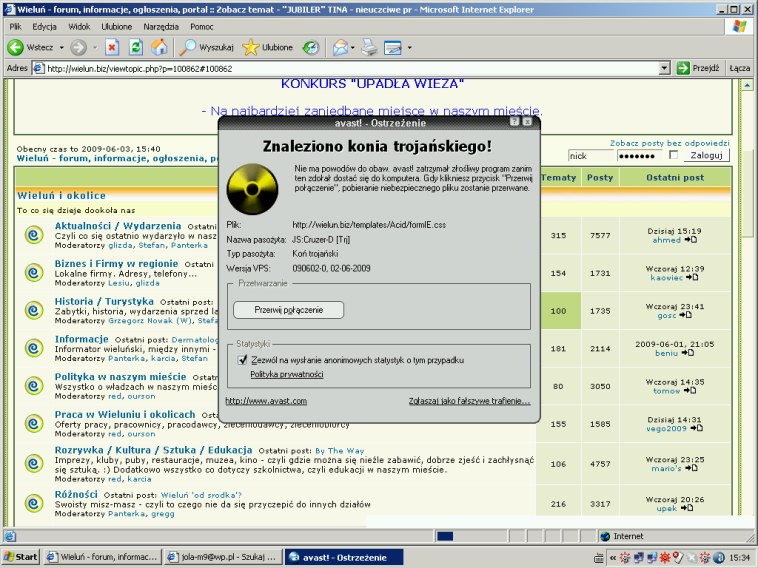
Task: Open the Narzędzia menu
Action: tap(161, 27)
